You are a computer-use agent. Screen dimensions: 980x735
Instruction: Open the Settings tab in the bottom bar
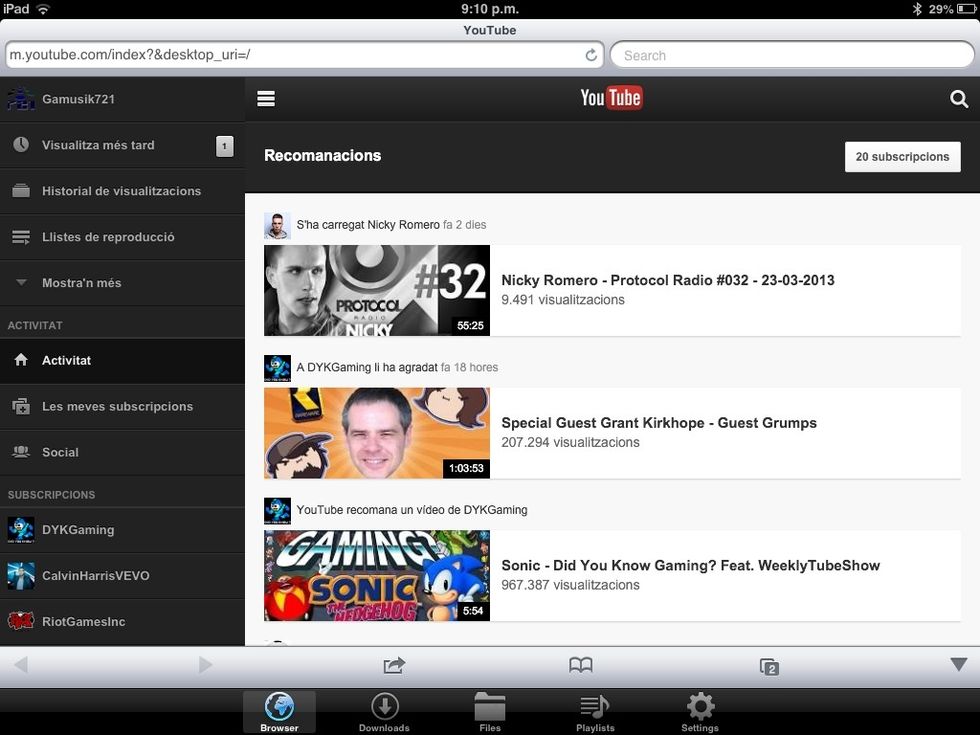(699, 710)
